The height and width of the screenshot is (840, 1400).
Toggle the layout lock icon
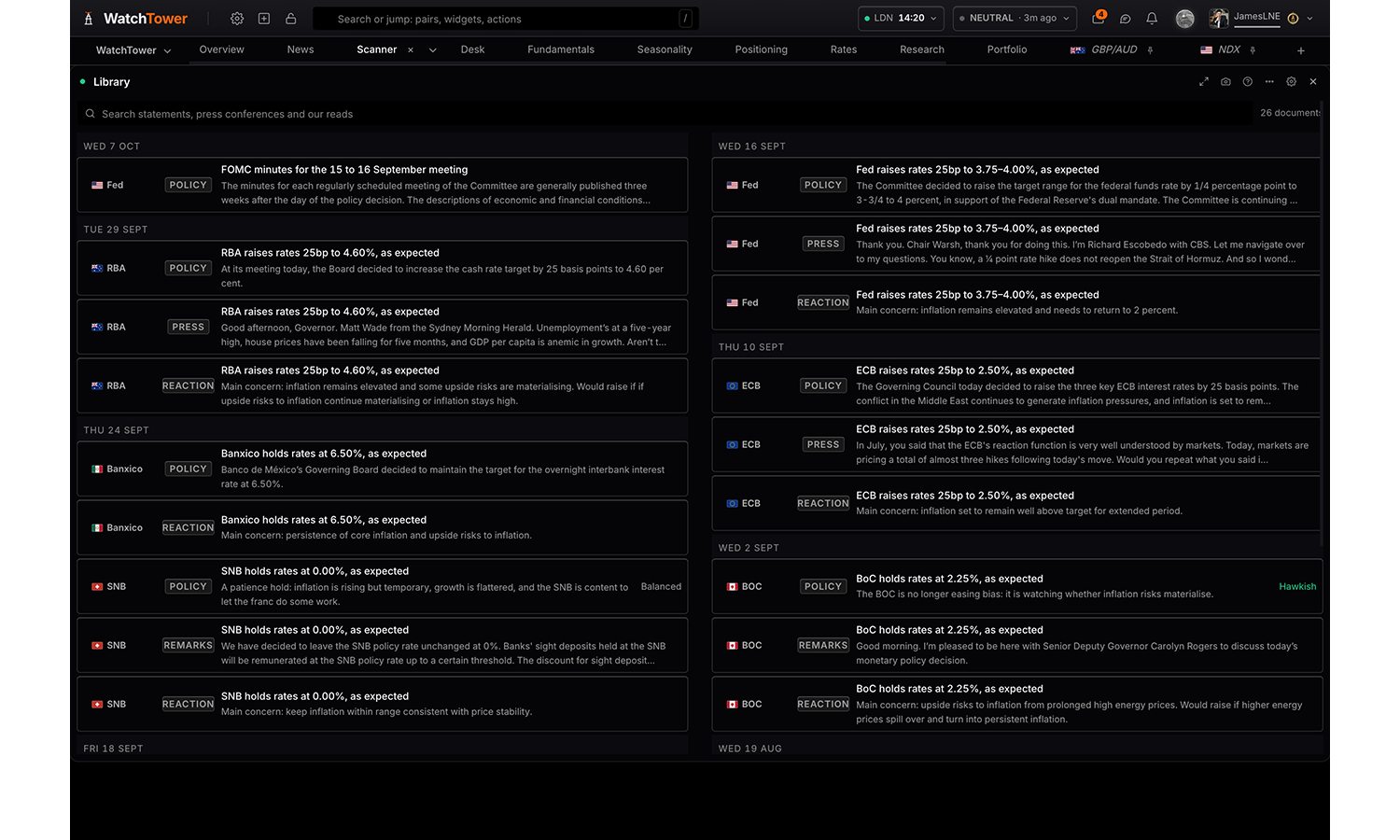tap(291, 19)
